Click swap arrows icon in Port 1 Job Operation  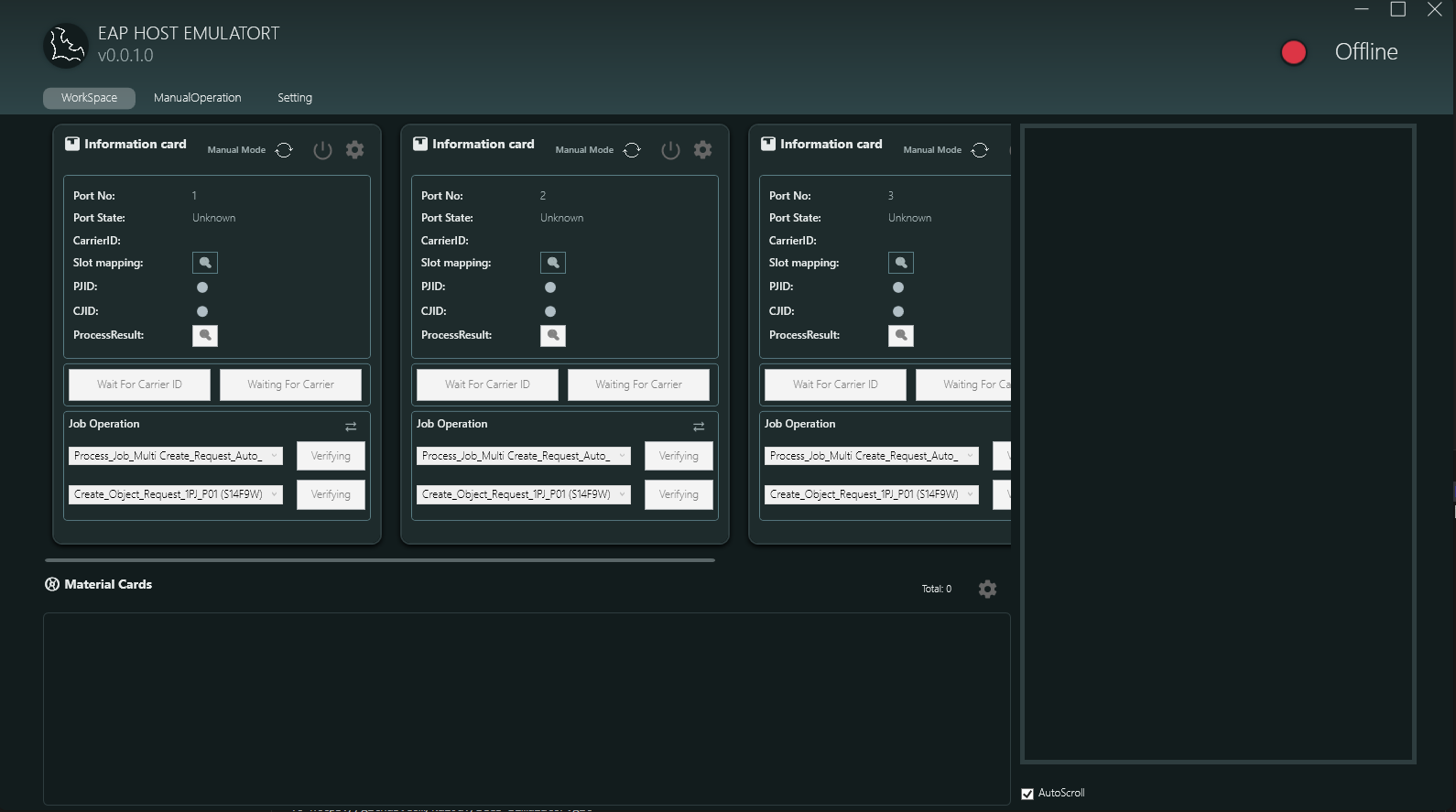coord(351,427)
